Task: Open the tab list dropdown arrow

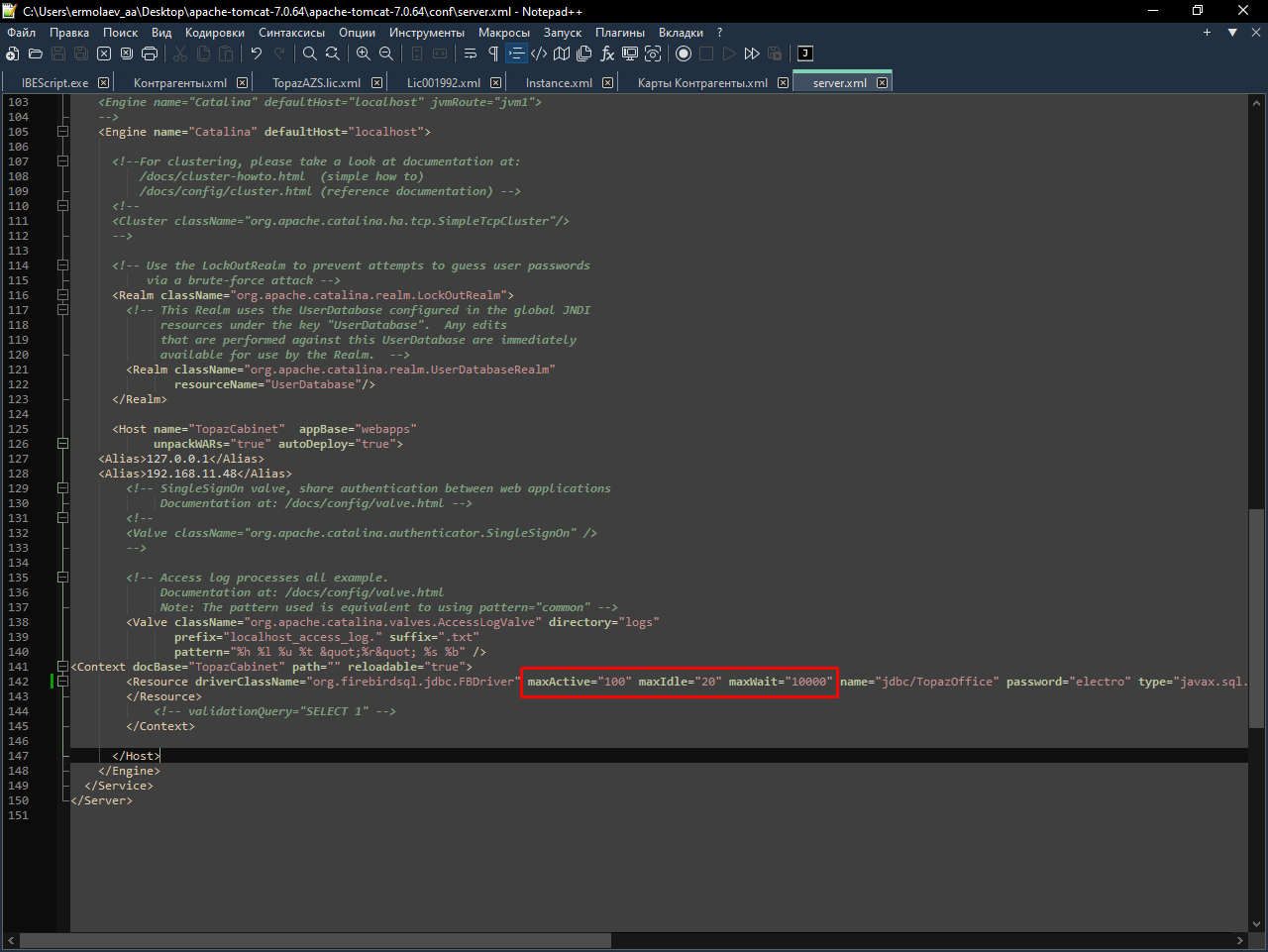Action: [x=1232, y=33]
